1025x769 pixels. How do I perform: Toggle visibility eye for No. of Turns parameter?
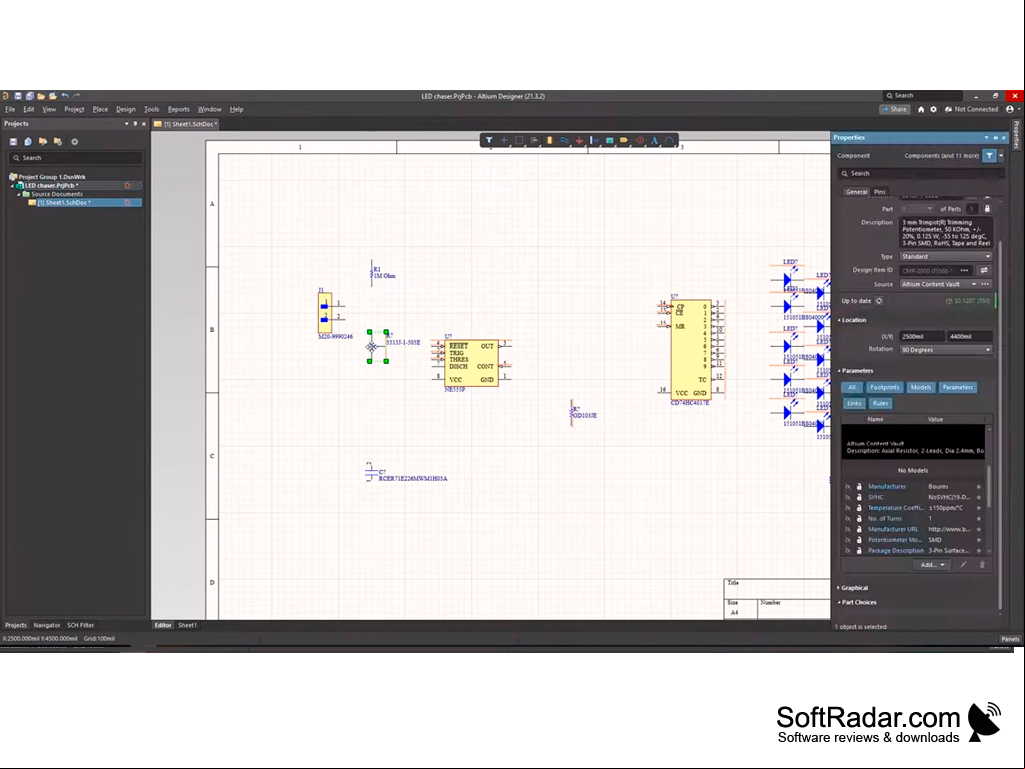[848, 519]
